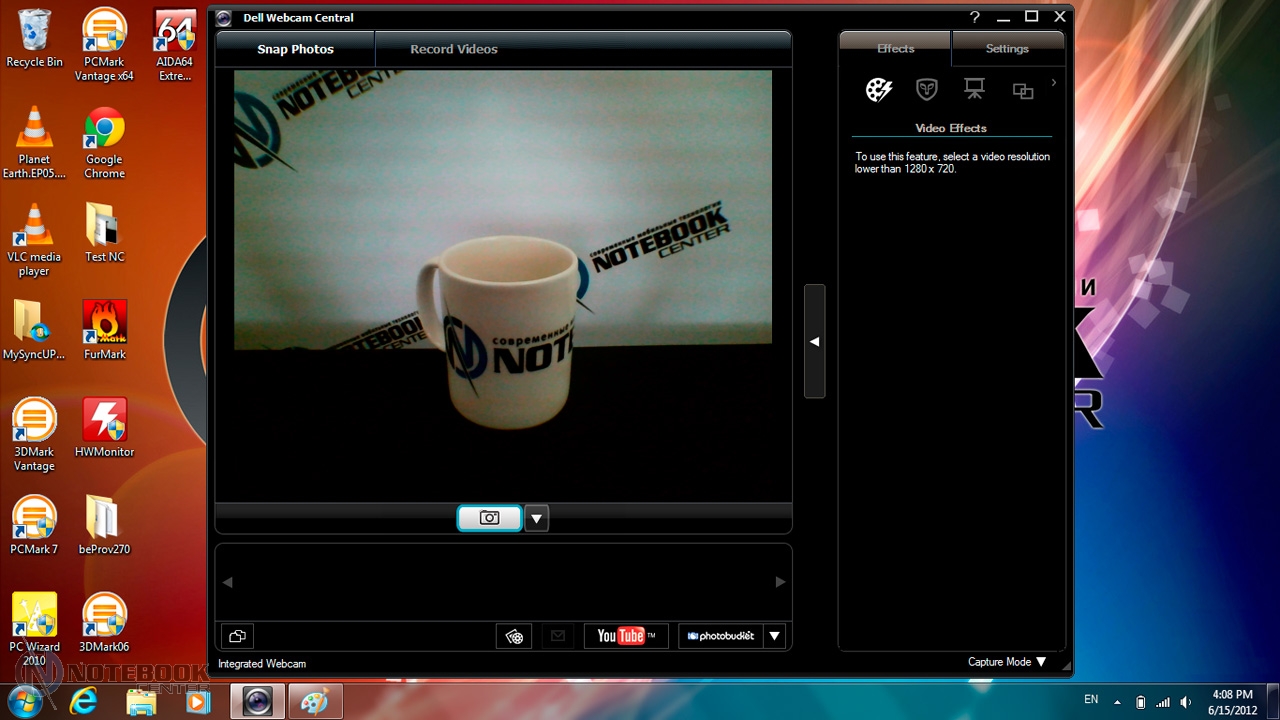
Task: Select the Video Effects palette icon
Action: tap(878, 90)
